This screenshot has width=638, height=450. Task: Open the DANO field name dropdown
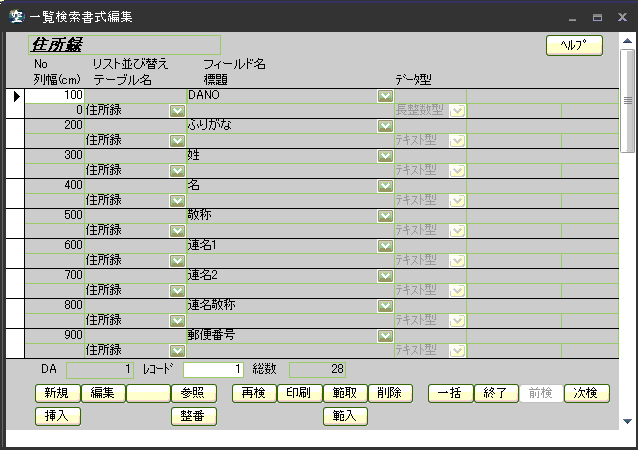[384, 96]
